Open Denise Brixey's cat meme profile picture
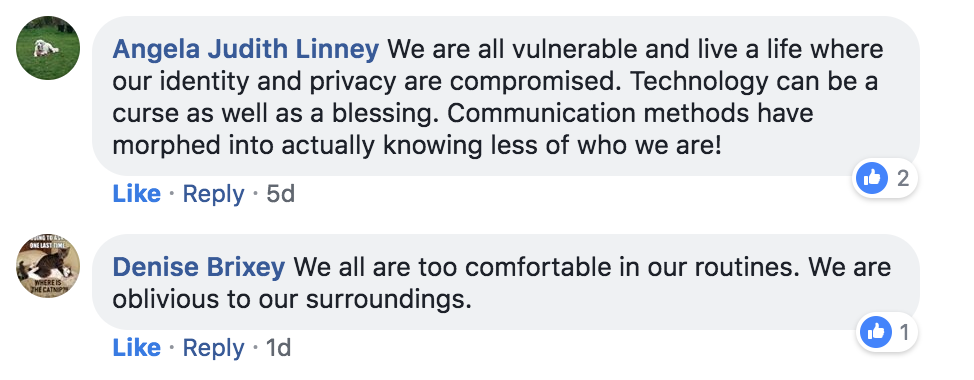This screenshot has width=974, height=380. click(x=48, y=266)
